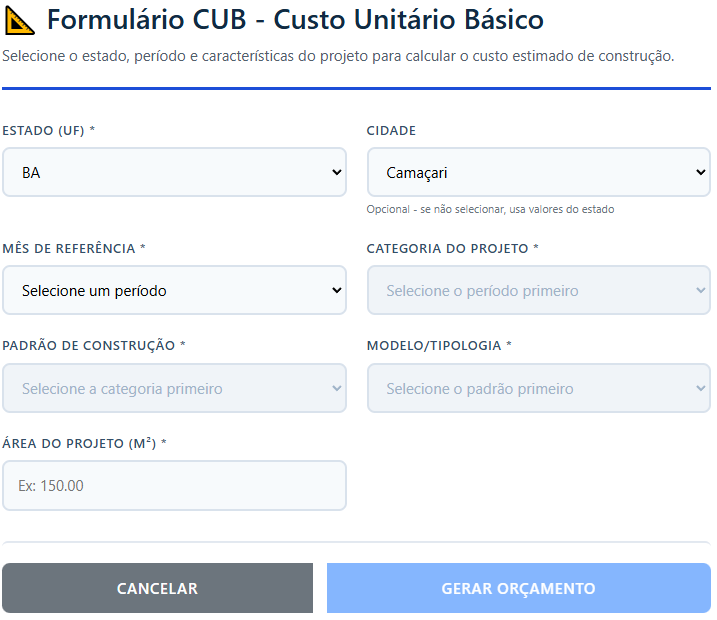Image resolution: width=717 pixels, height=620 pixels.
Task: Expand the Cidade dropdown showing Camaçari
Action: pyautogui.click(x=538, y=173)
